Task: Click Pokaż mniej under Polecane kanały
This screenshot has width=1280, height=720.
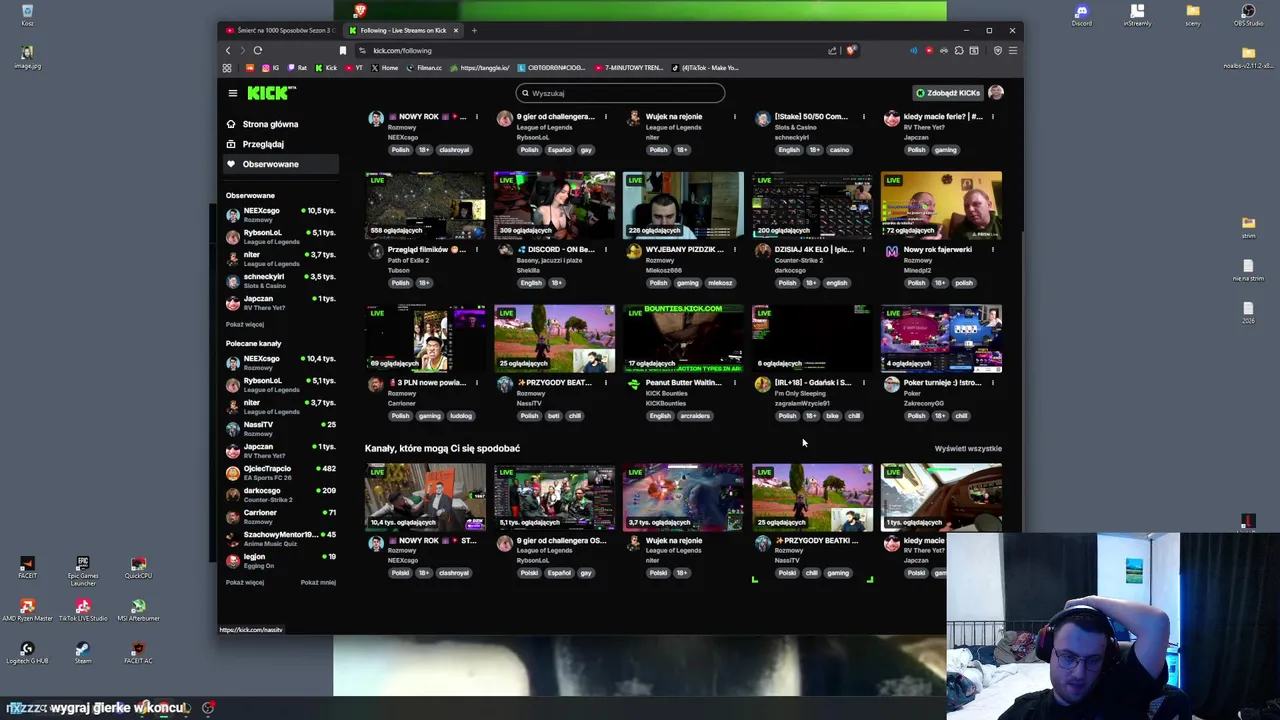Action: [x=318, y=583]
